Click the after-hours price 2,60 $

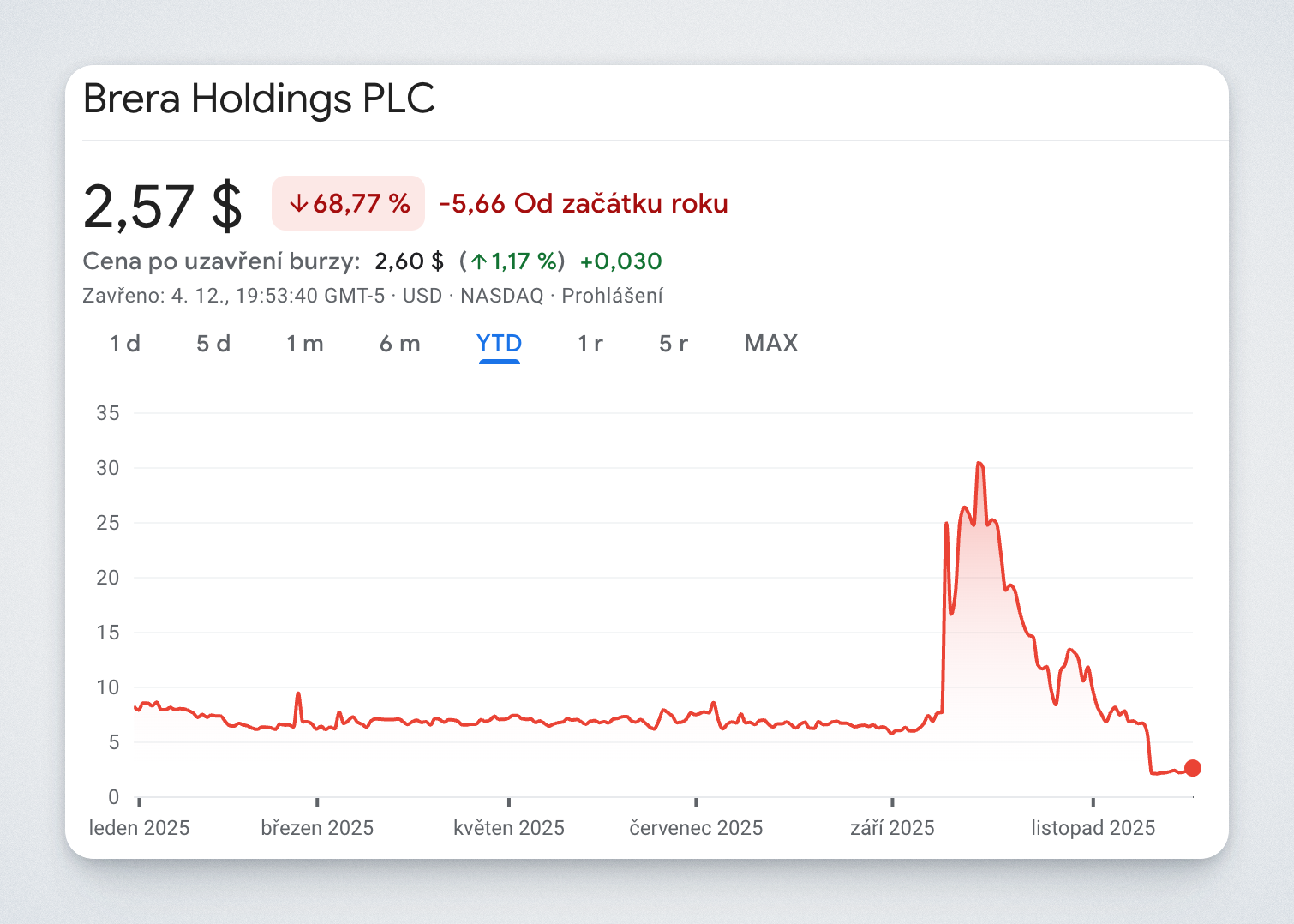click(x=409, y=261)
